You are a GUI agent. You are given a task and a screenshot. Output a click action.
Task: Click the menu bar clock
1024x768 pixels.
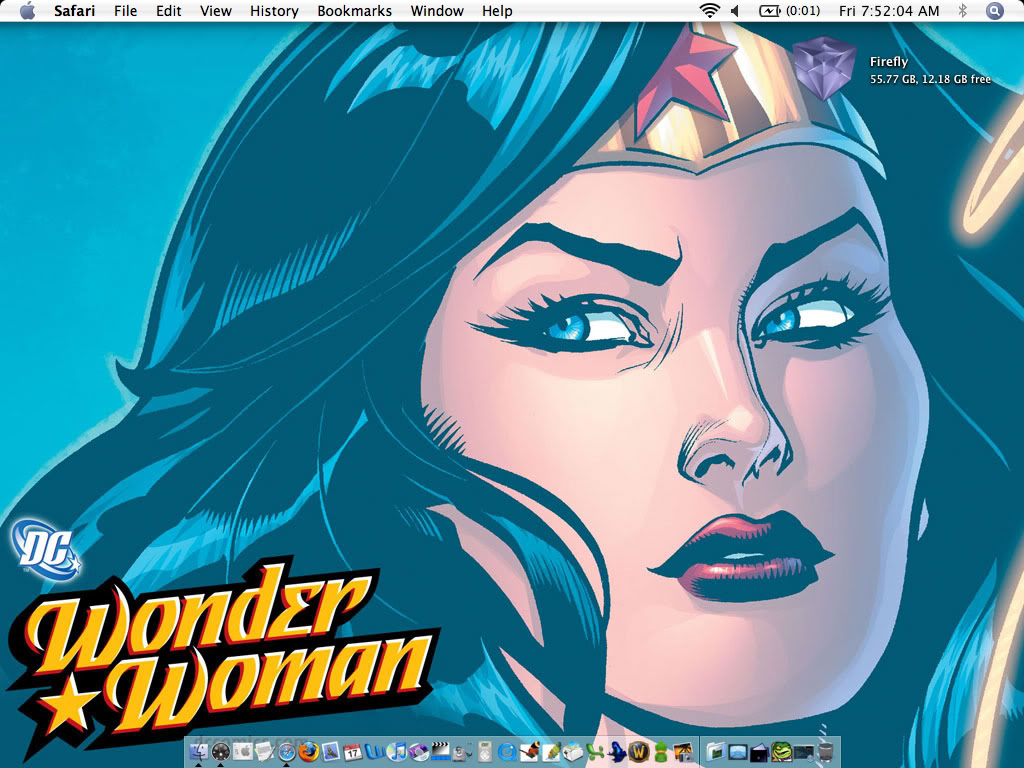889,11
